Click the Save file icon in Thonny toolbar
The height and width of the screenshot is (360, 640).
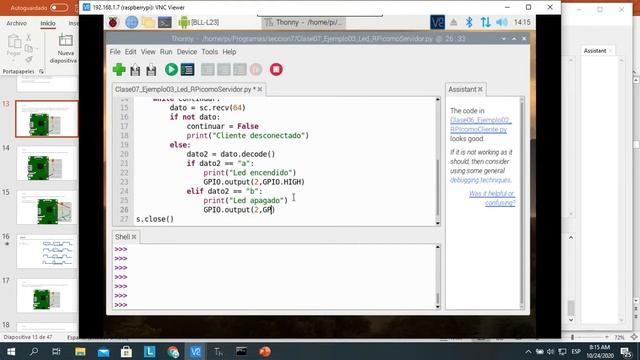pyautogui.click(x=151, y=70)
